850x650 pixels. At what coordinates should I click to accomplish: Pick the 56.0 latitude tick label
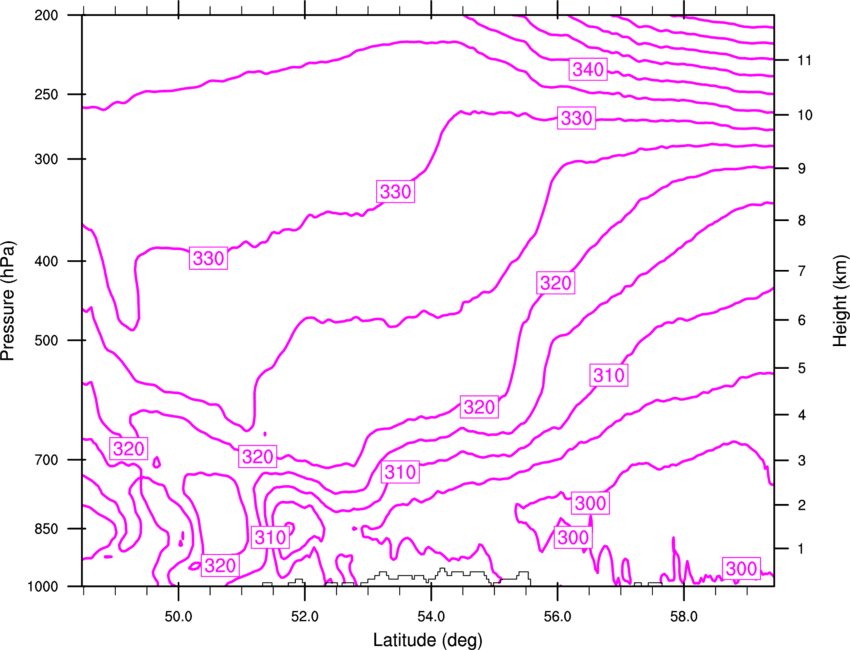[557, 617]
